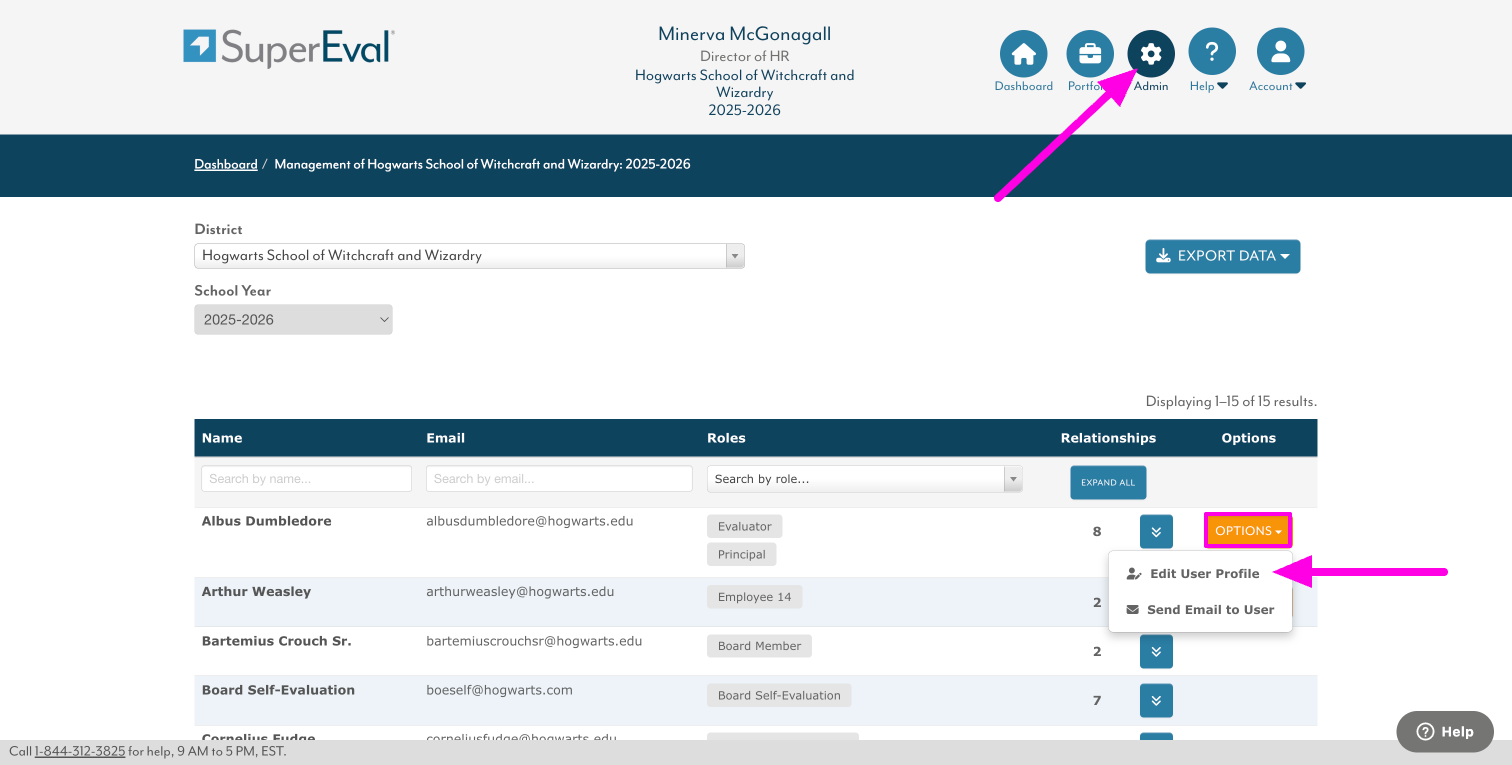The height and width of the screenshot is (765, 1512).
Task: Click the Dashboard breadcrumb link
Action: [226, 164]
